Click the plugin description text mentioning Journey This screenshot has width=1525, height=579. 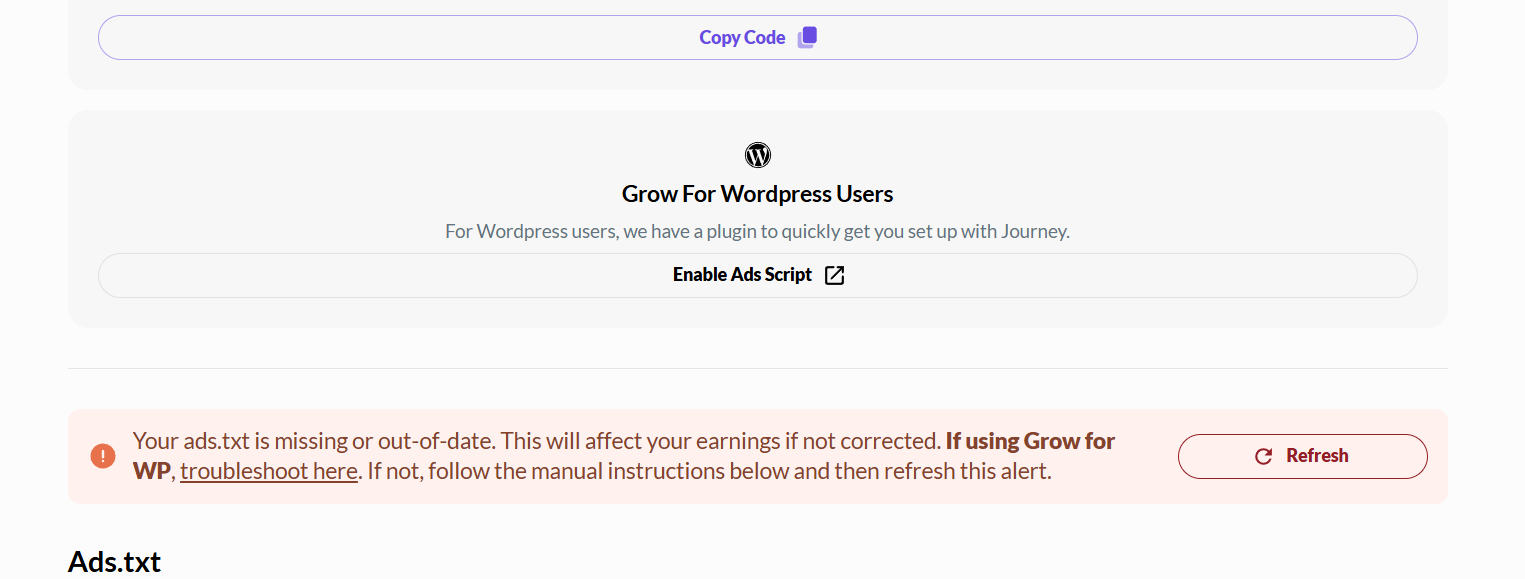click(x=757, y=231)
